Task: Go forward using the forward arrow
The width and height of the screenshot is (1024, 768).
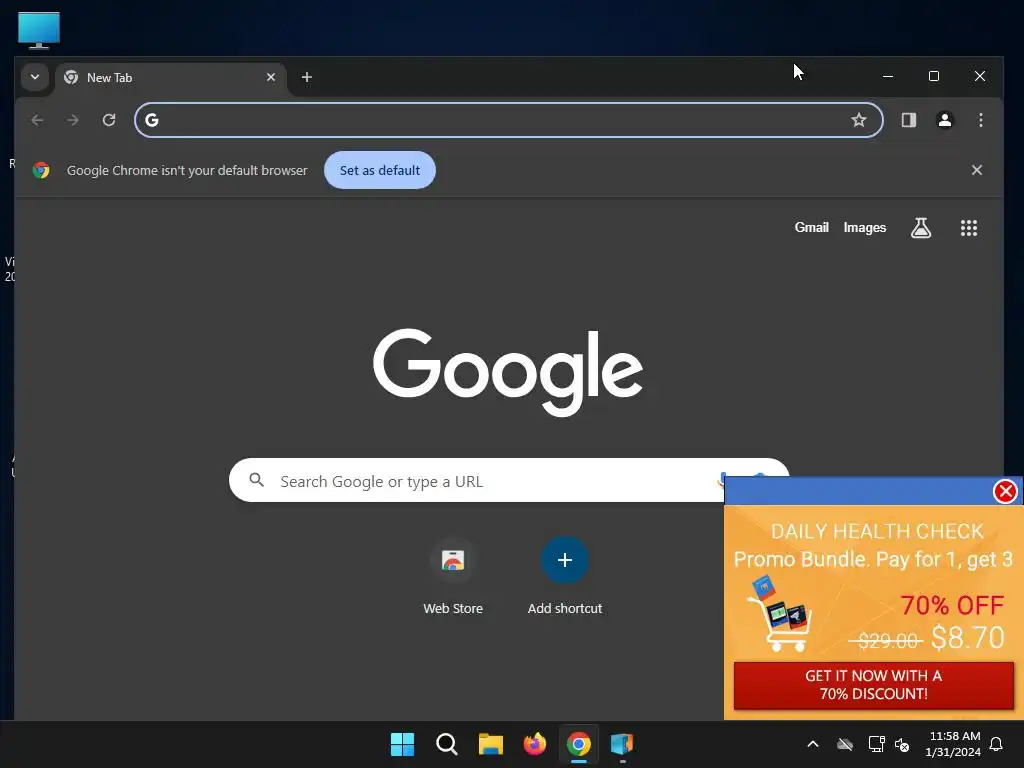Action: (x=73, y=120)
